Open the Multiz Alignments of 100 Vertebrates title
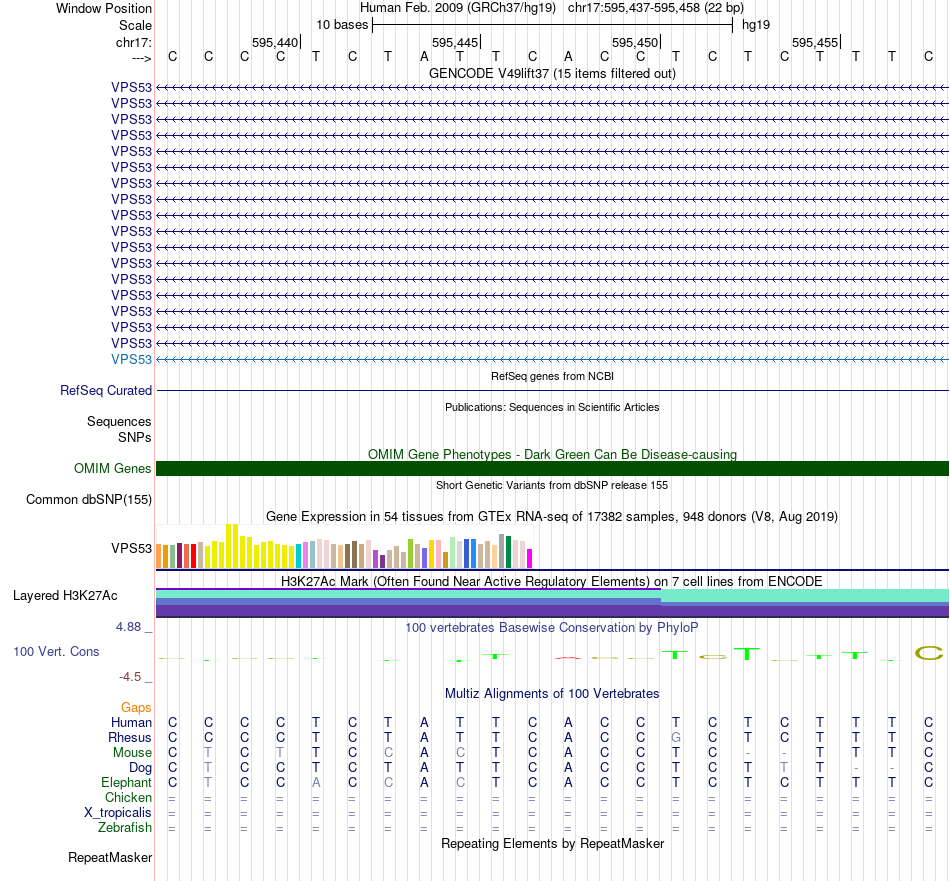 click(552, 694)
